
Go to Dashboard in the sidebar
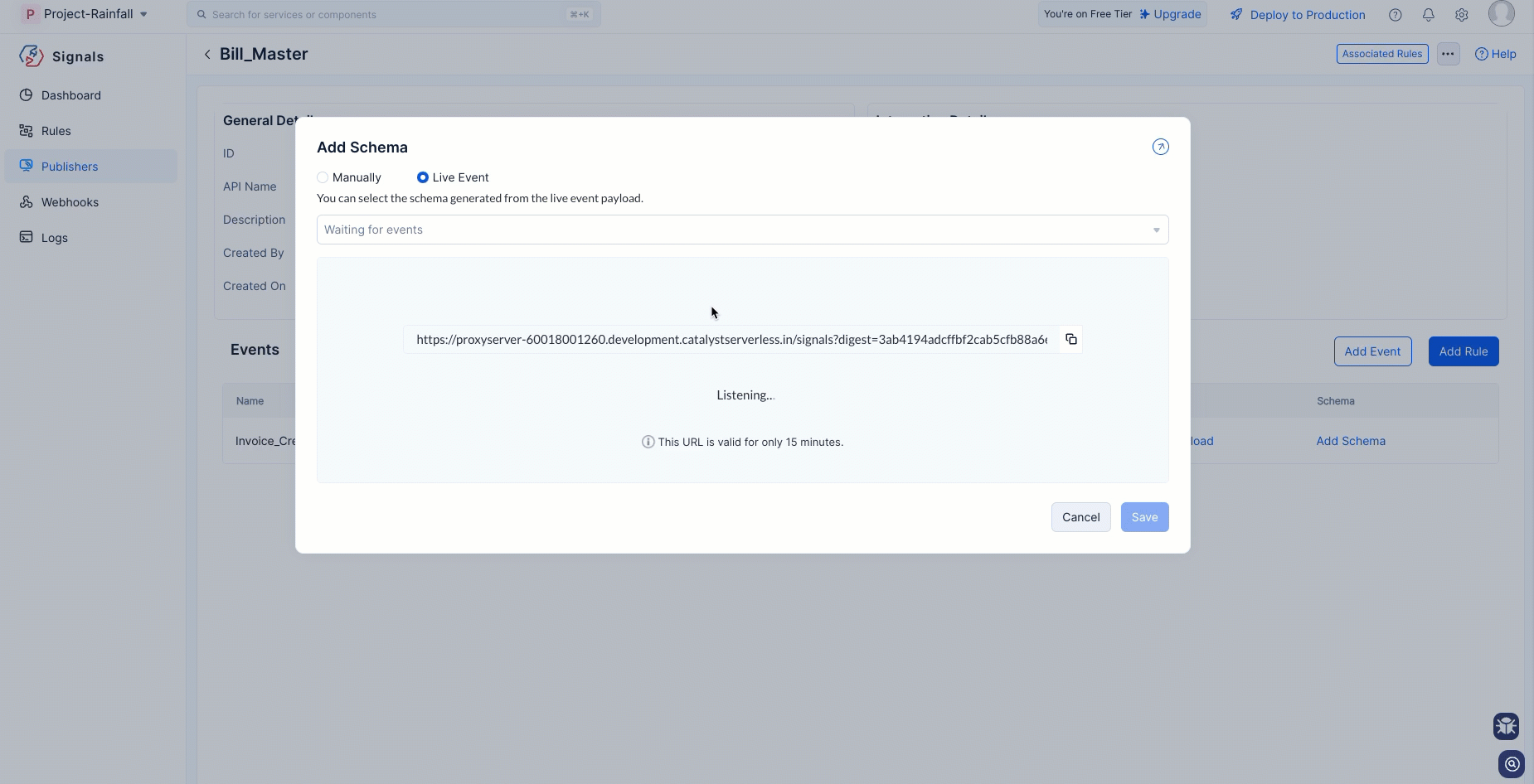click(70, 95)
